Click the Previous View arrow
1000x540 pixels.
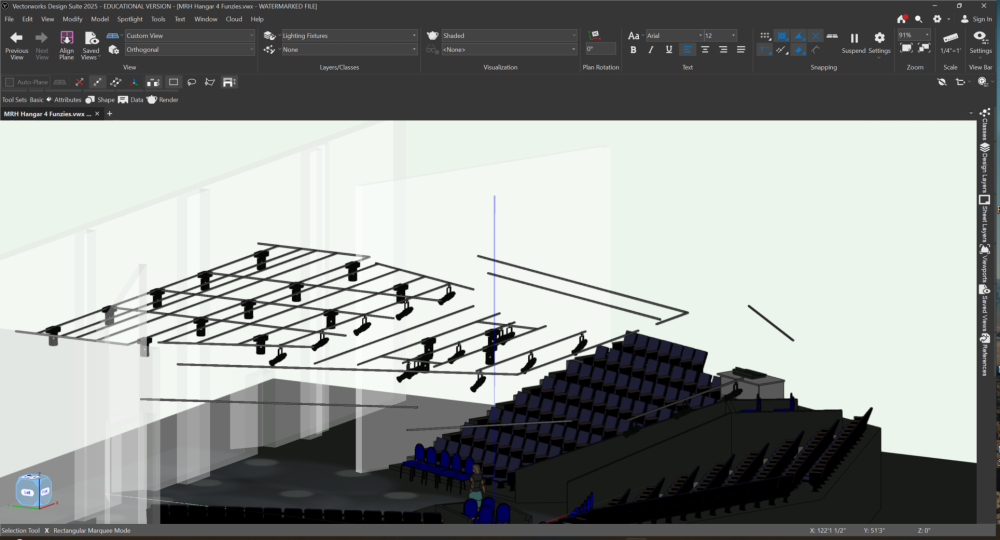[16, 38]
